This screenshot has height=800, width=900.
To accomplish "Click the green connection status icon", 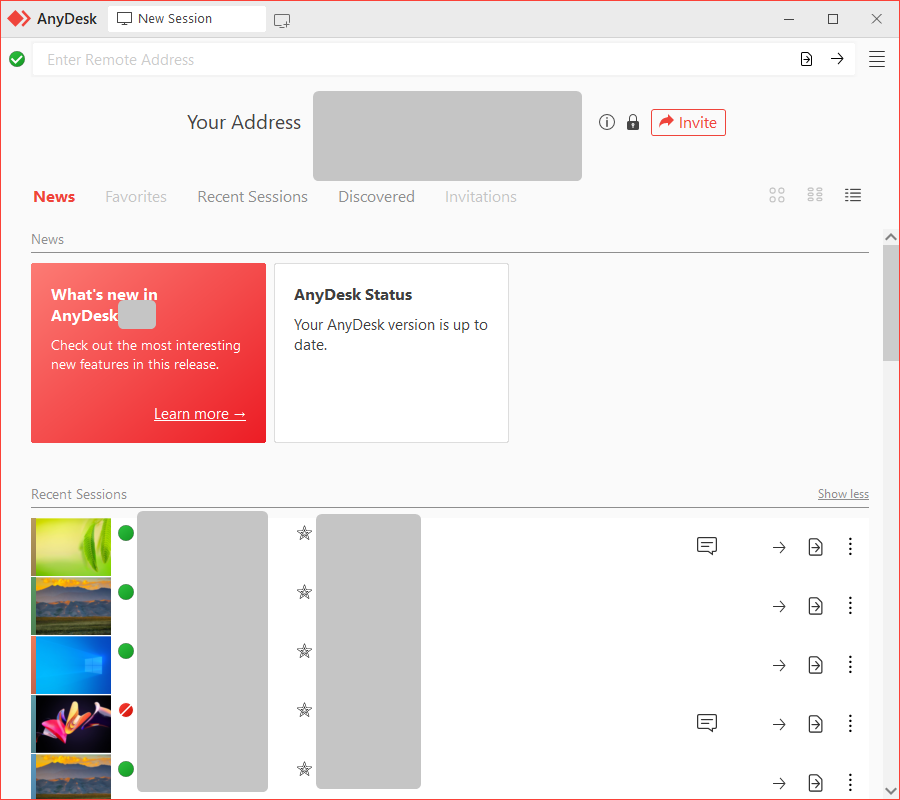I will click(x=17, y=59).
